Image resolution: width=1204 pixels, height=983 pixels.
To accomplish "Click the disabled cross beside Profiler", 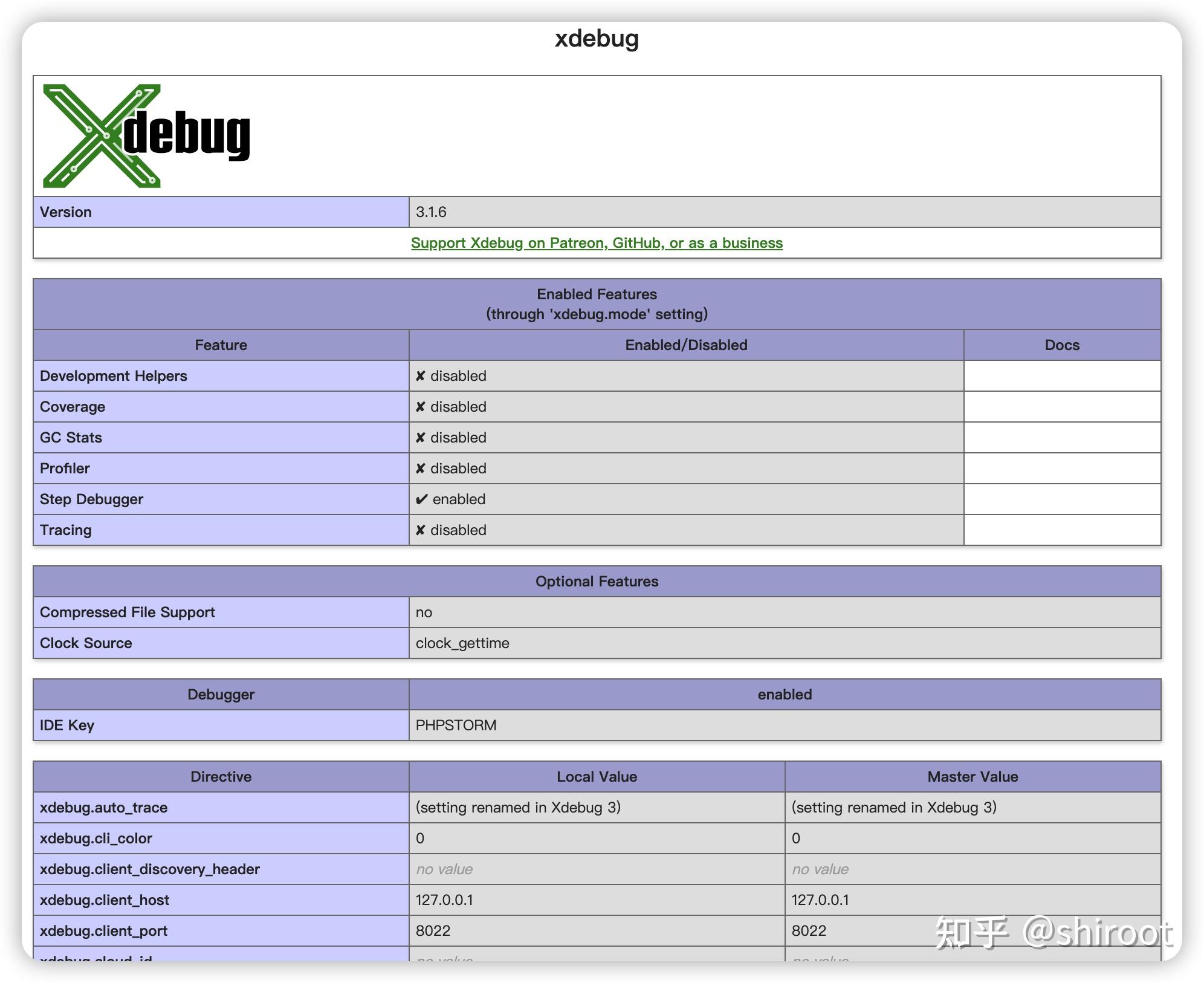I will coord(423,468).
